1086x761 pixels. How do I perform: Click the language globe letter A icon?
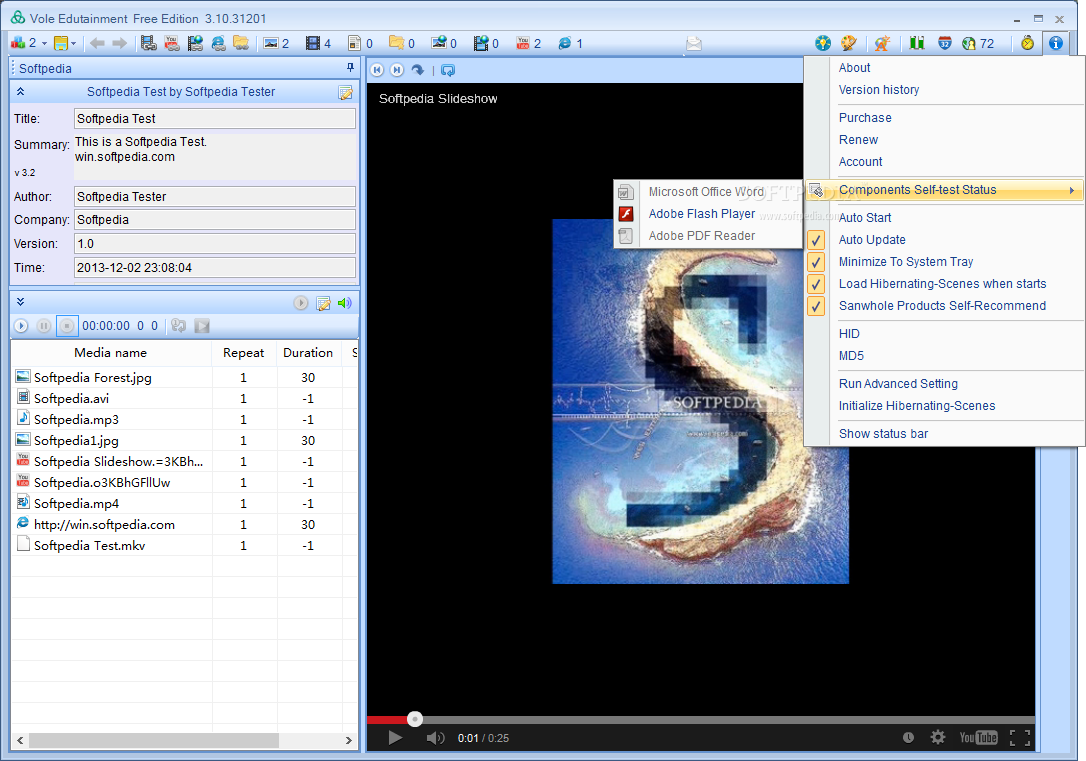[882, 44]
